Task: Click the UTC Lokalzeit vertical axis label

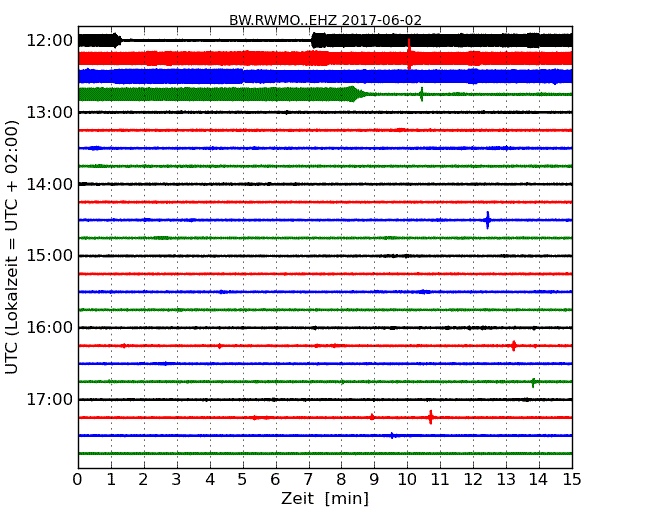Action: pos(12,247)
